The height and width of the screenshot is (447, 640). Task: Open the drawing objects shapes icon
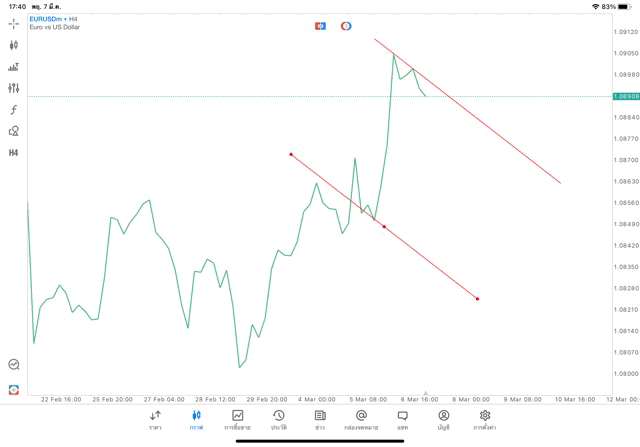pos(14,131)
